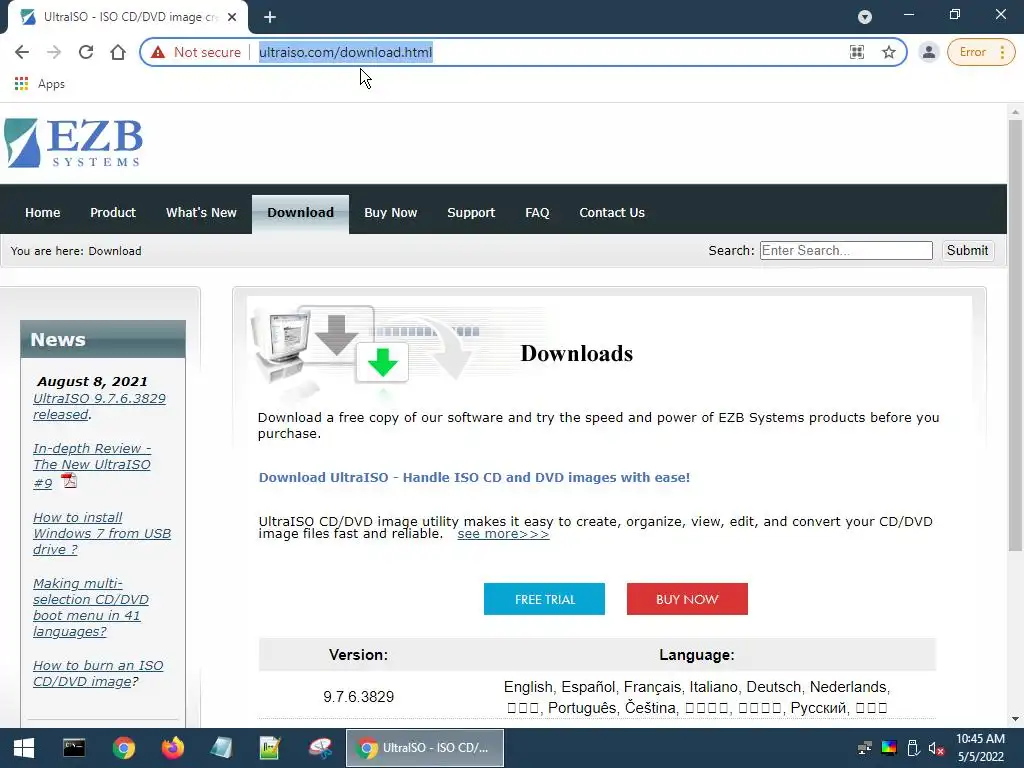
Task: Click the version number 9.7.6.3829 cell
Action: point(359,697)
